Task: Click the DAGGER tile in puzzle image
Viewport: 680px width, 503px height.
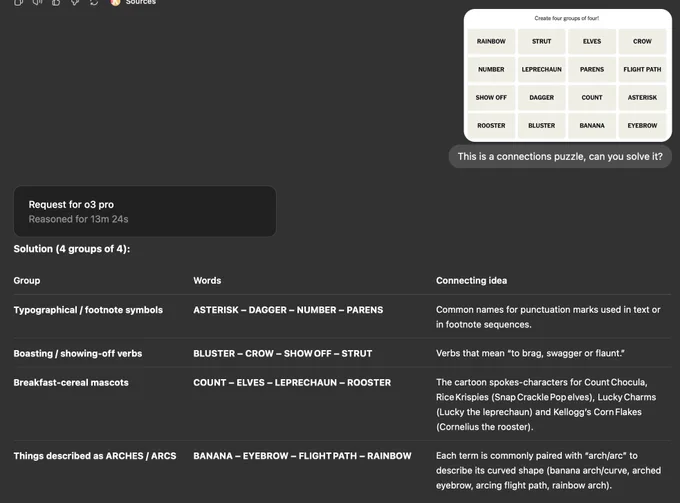Action: 542,98
